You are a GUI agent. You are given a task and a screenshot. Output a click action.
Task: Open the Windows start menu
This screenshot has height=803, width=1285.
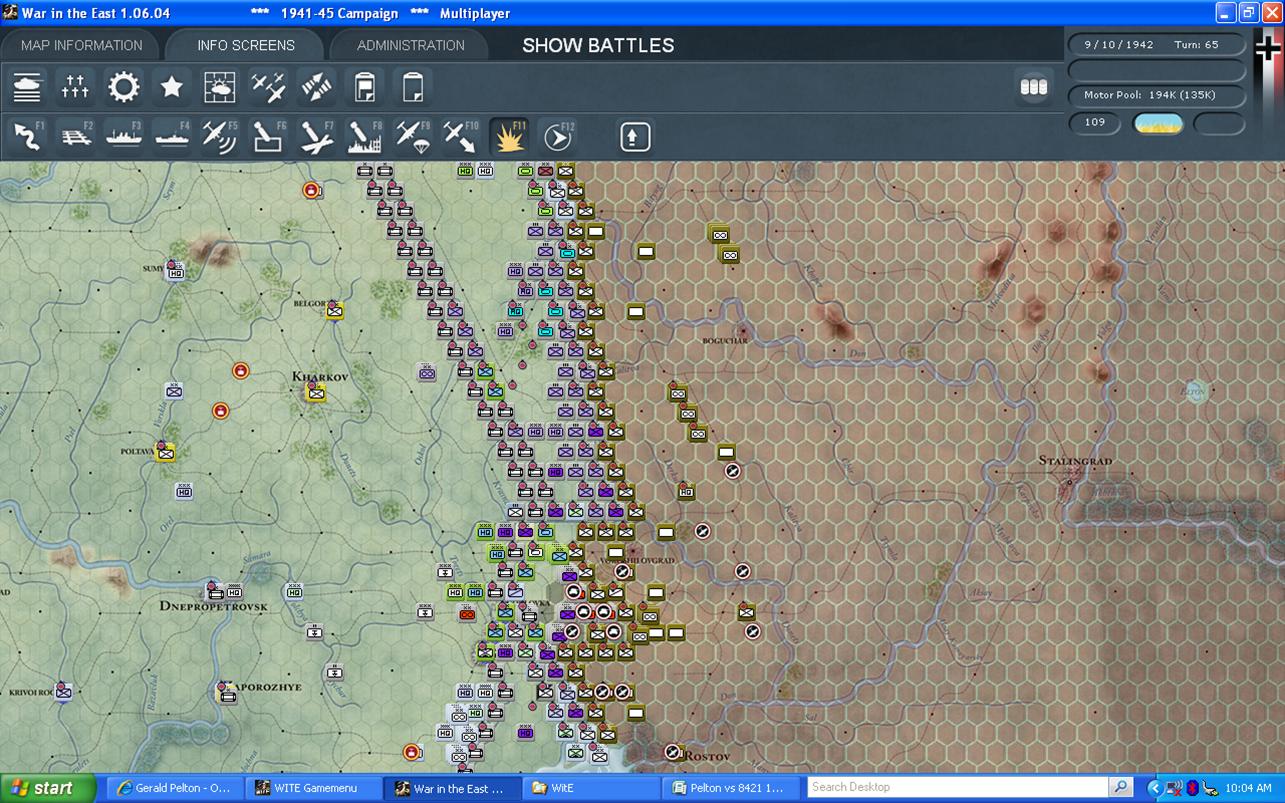coord(48,788)
